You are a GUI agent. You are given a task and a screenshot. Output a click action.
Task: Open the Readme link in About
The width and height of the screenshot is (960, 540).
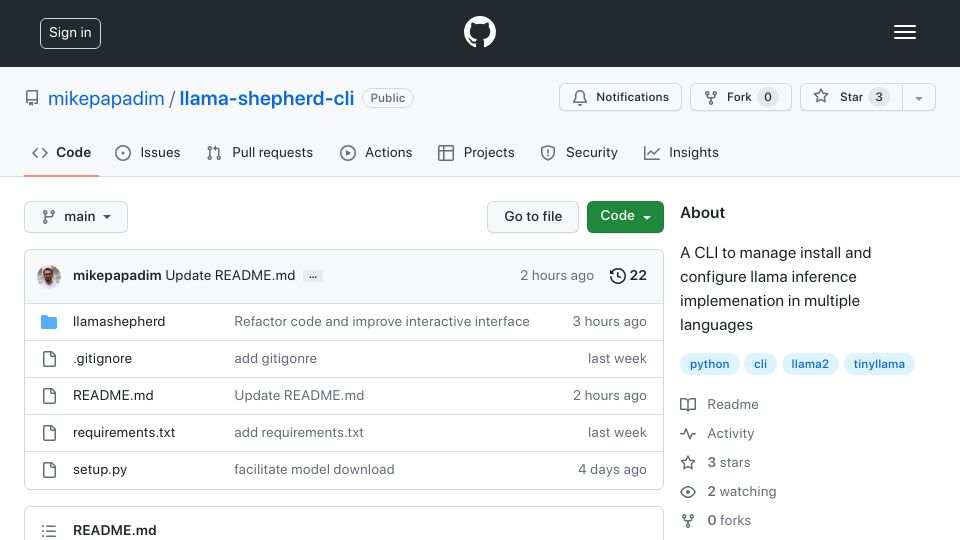tap(733, 405)
